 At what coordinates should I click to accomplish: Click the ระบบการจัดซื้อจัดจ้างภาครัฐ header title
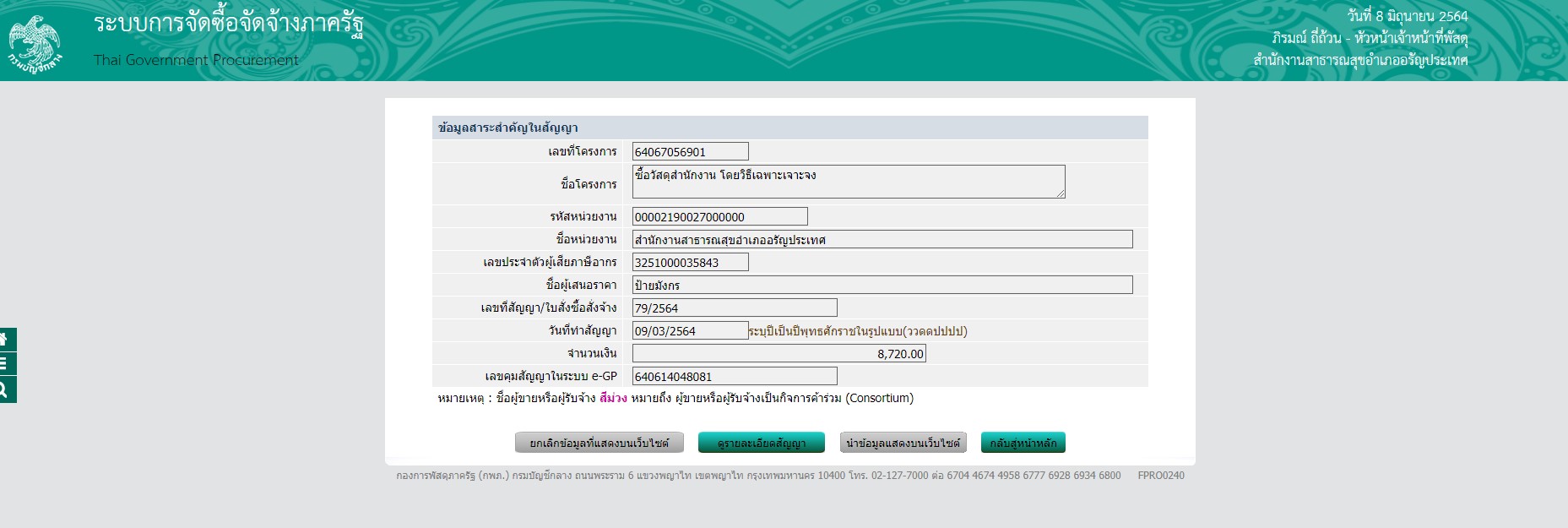[229, 24]
